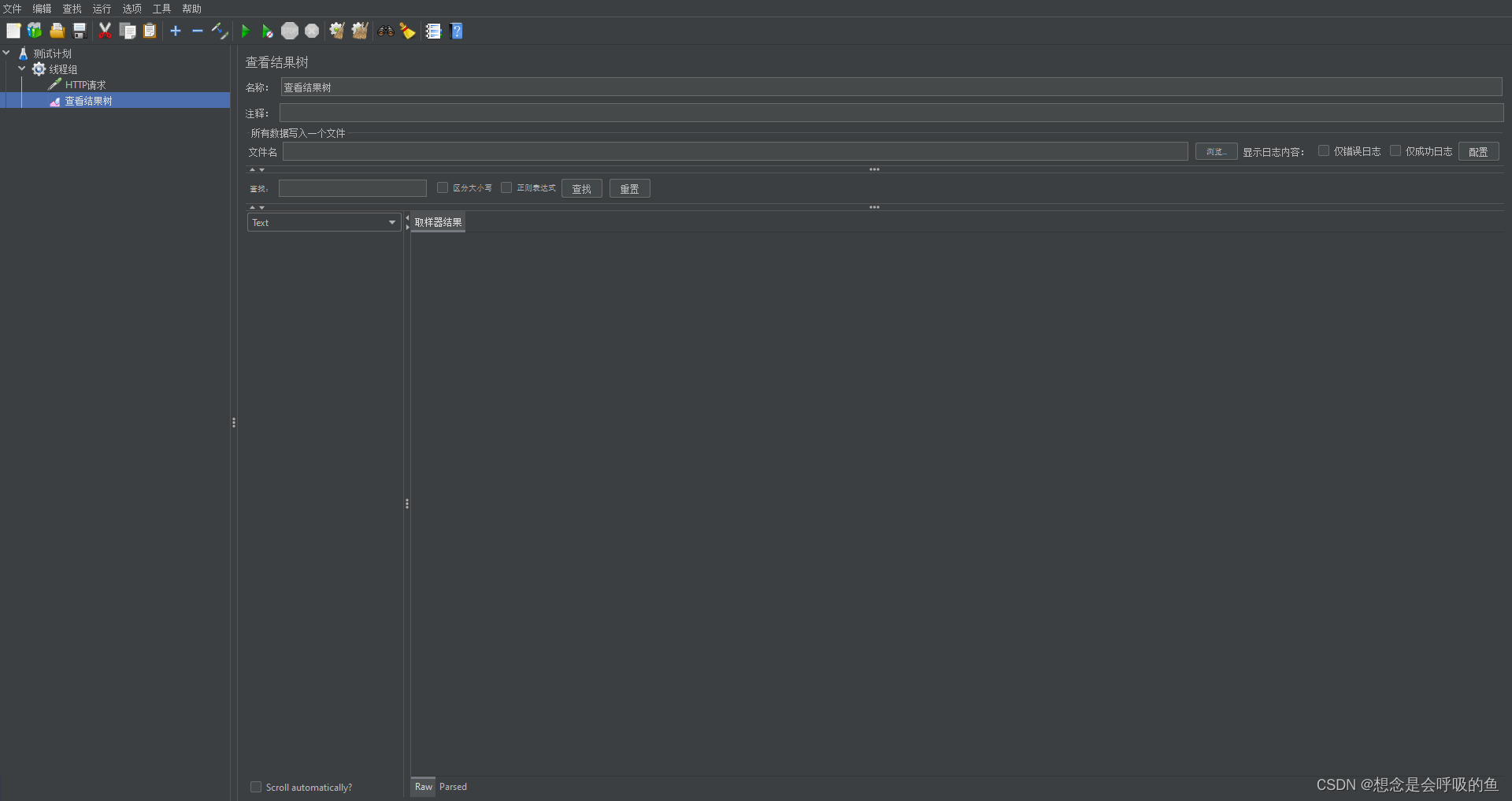
Task: Switch to the 取样器结果 tab
Action: 438,222
